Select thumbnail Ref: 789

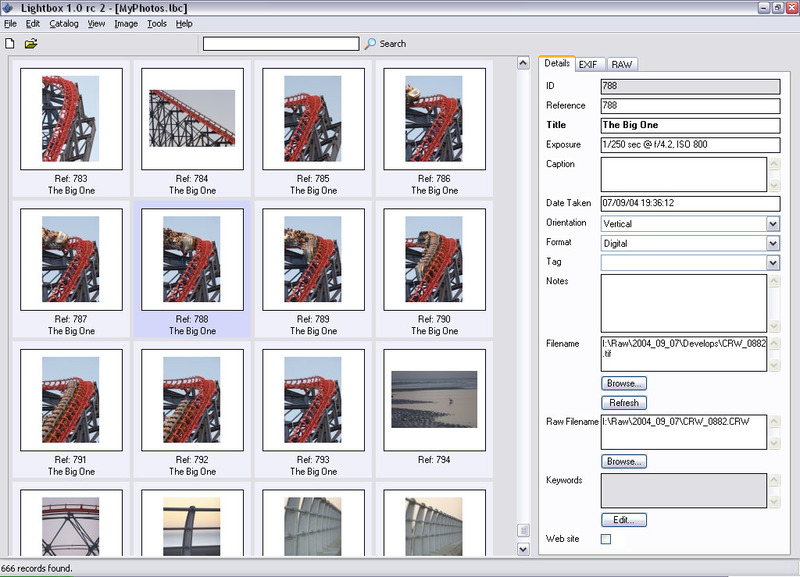pos(313,259)
